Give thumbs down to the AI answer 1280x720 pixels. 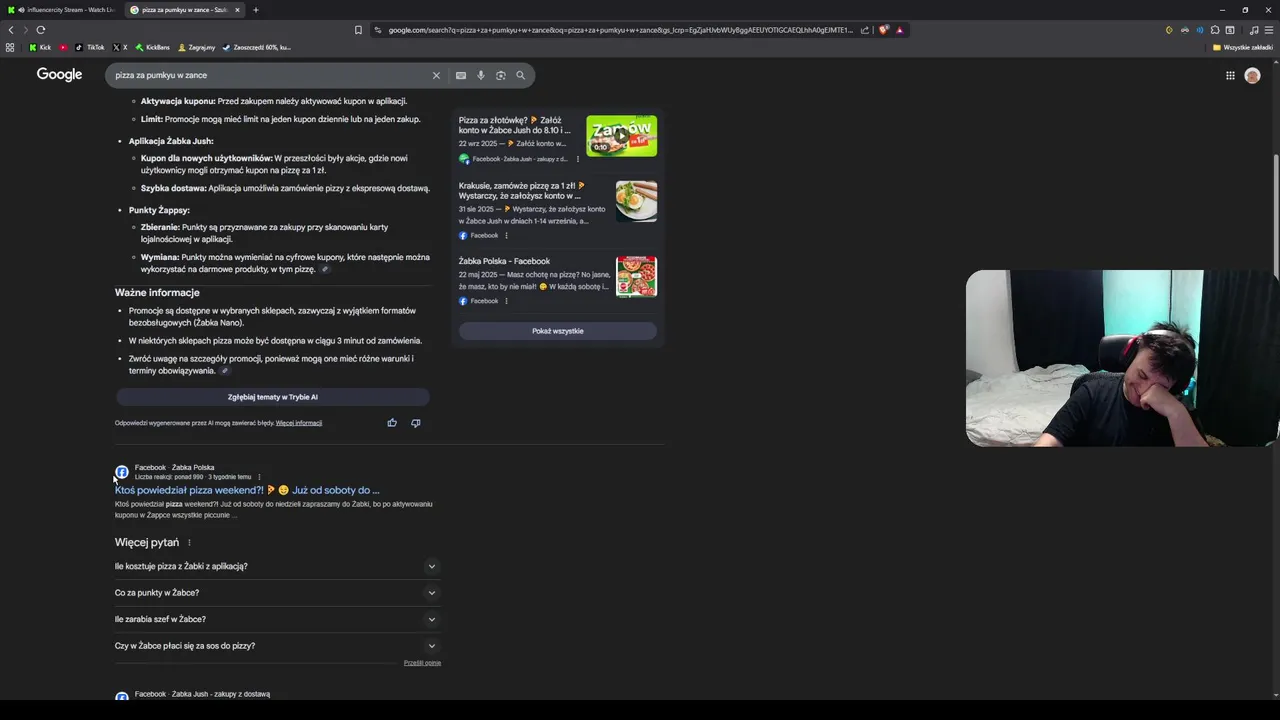click(416, 423)
